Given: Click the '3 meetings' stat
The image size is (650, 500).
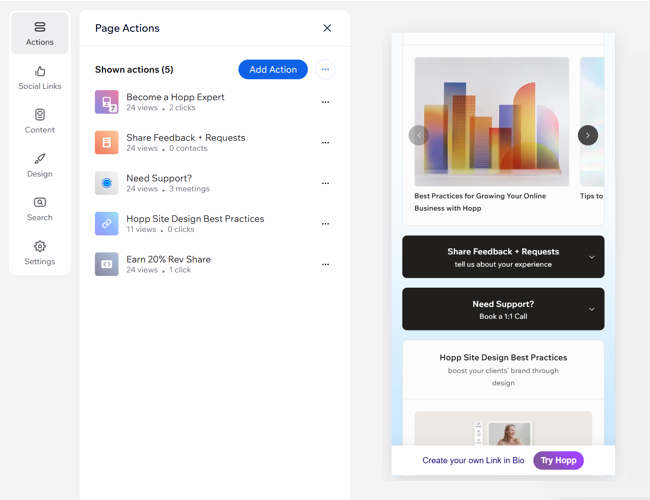Looking at the screenshot, I should [189, 189].
